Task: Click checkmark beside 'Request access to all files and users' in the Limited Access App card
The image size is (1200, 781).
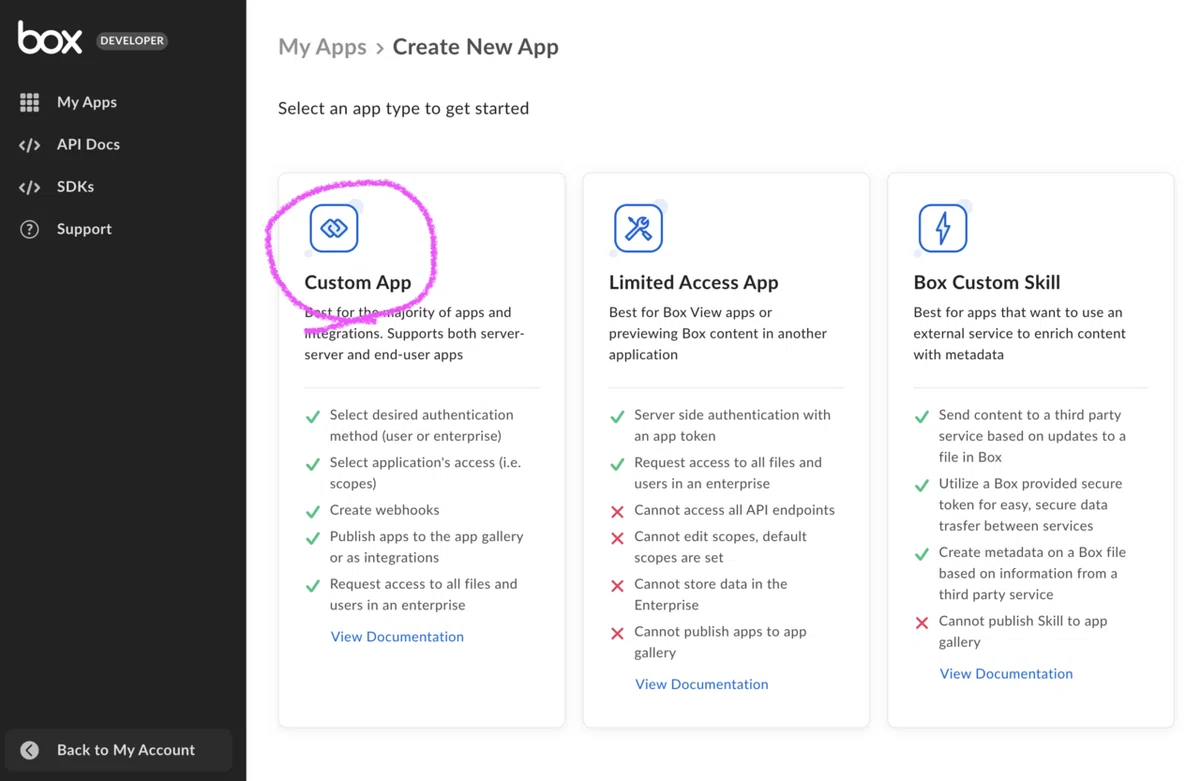Action: coord(617,464)
